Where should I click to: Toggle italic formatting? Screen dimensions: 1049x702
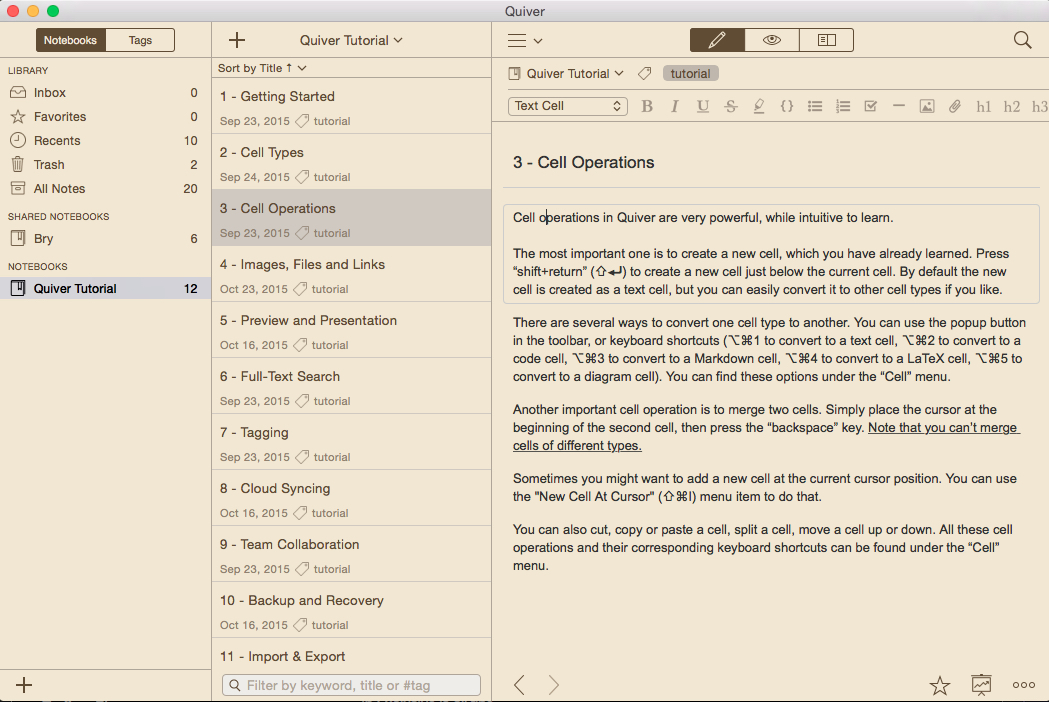674,106
